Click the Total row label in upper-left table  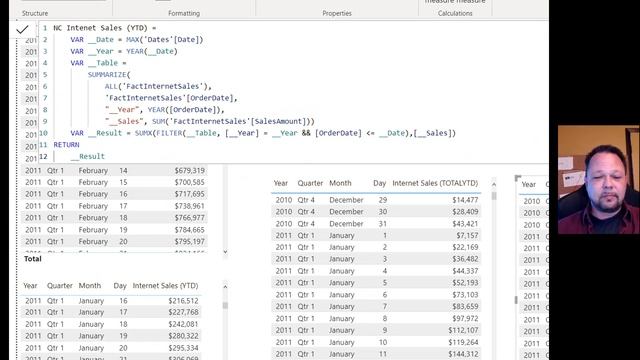click(x=33, y=259)
